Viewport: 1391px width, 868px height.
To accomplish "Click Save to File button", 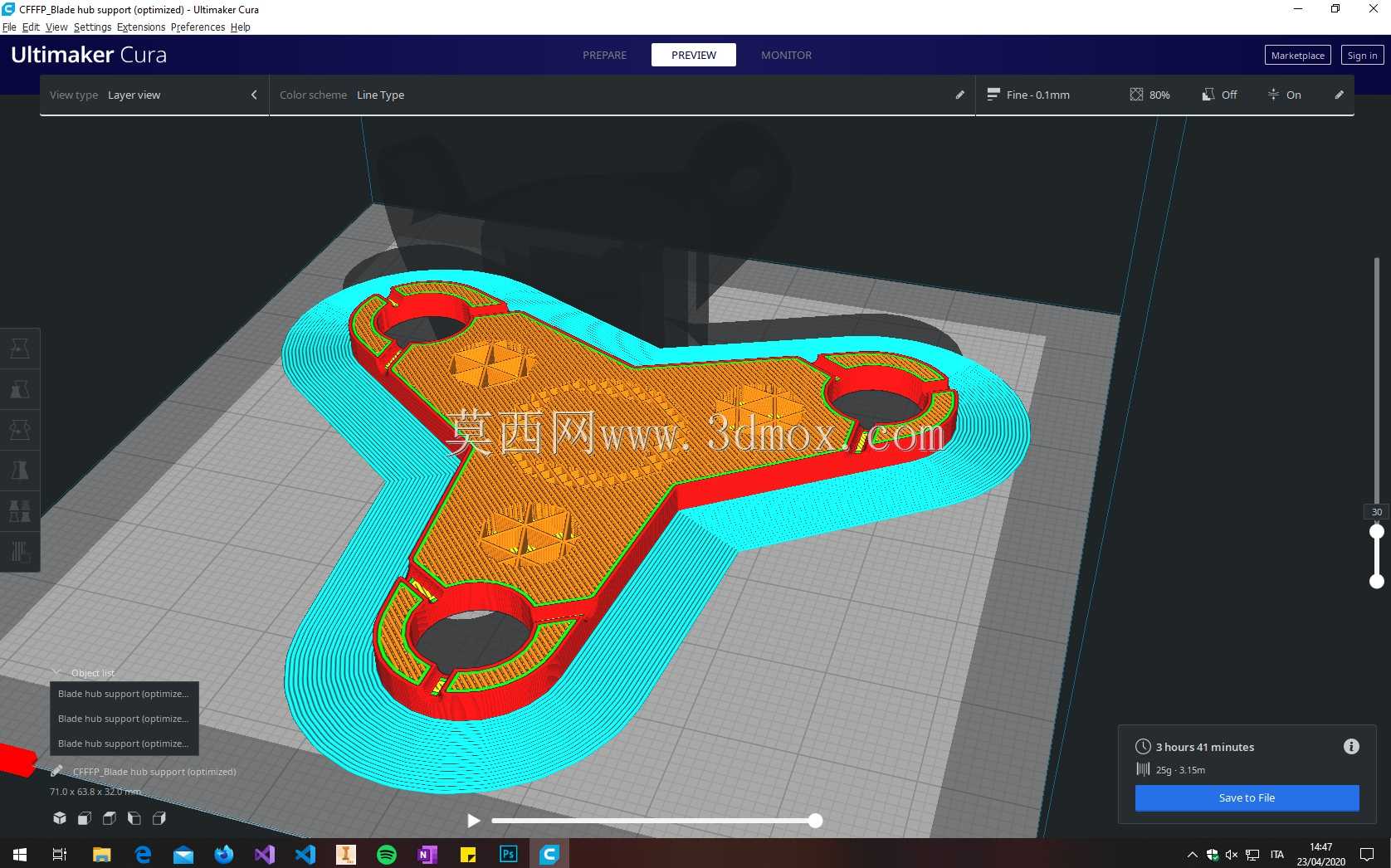I will (x=1247, y=797).
